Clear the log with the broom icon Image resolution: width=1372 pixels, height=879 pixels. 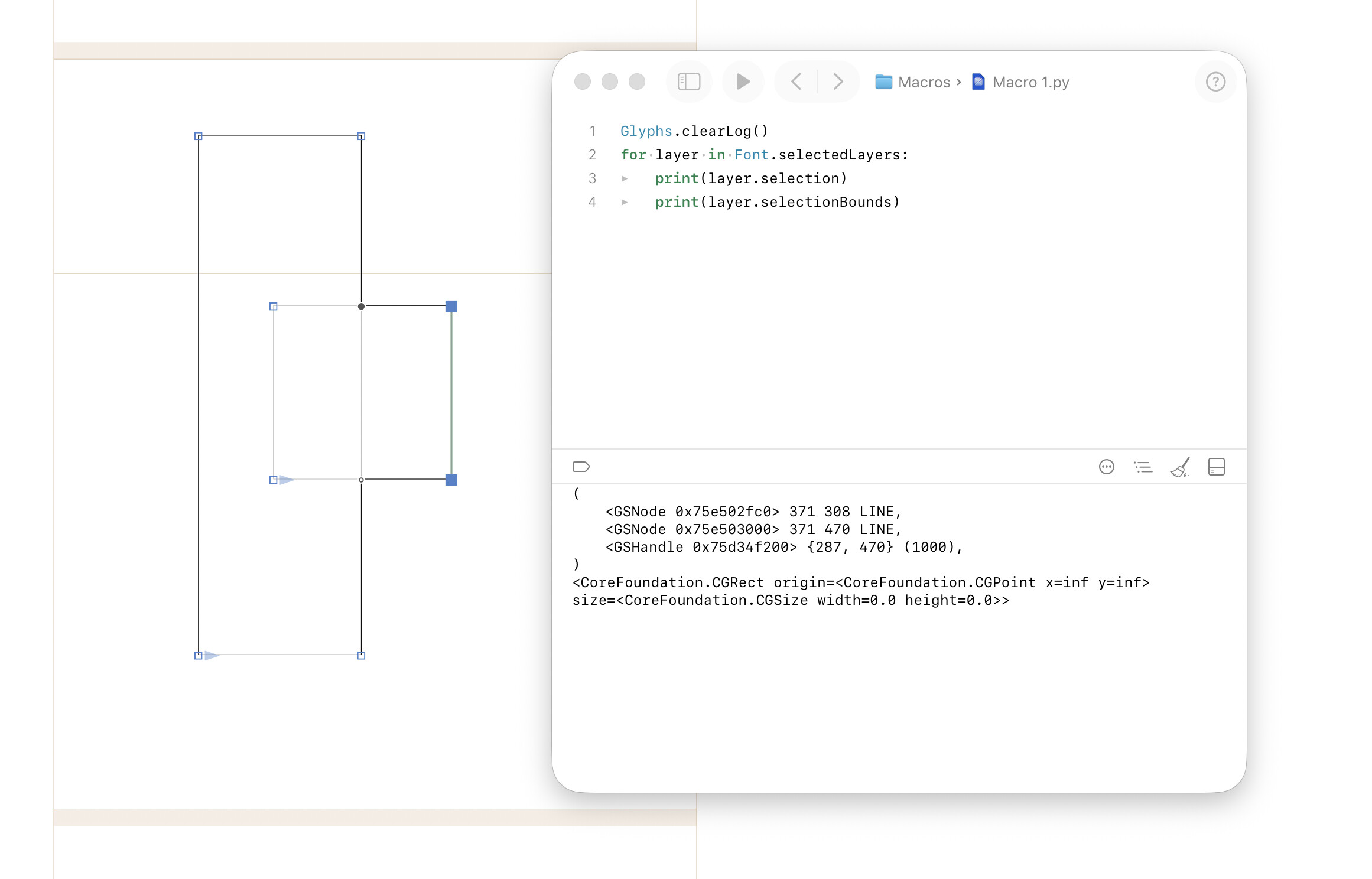1180,467
